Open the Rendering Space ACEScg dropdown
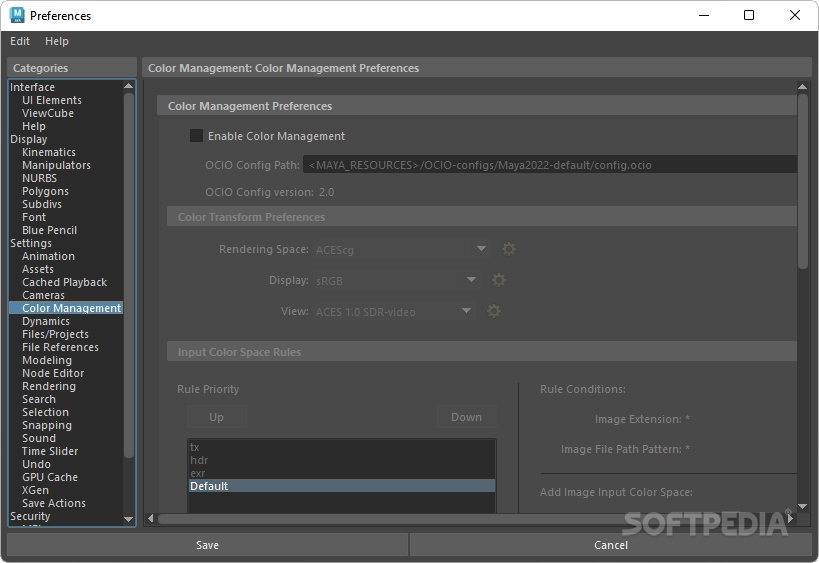The height and width of the screenshot is (563, 819). tap(402, 250)
